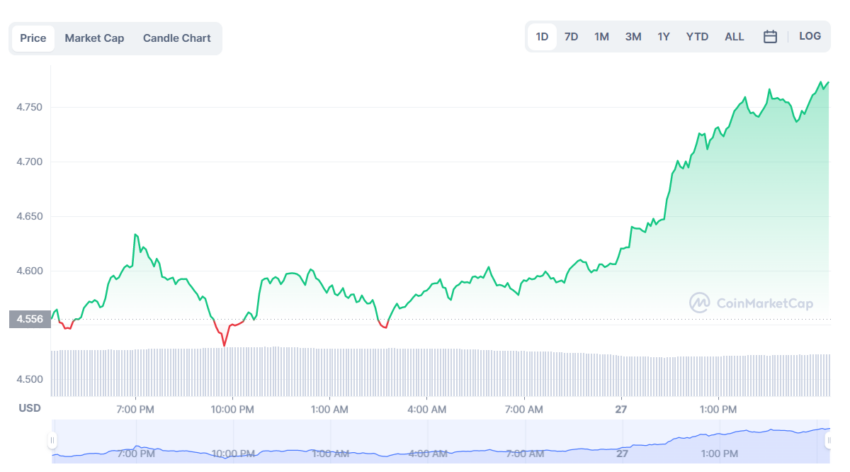Switch to the Market Cap tab
This screenshot has width=850, height=472.
click(x=94, y=38)
